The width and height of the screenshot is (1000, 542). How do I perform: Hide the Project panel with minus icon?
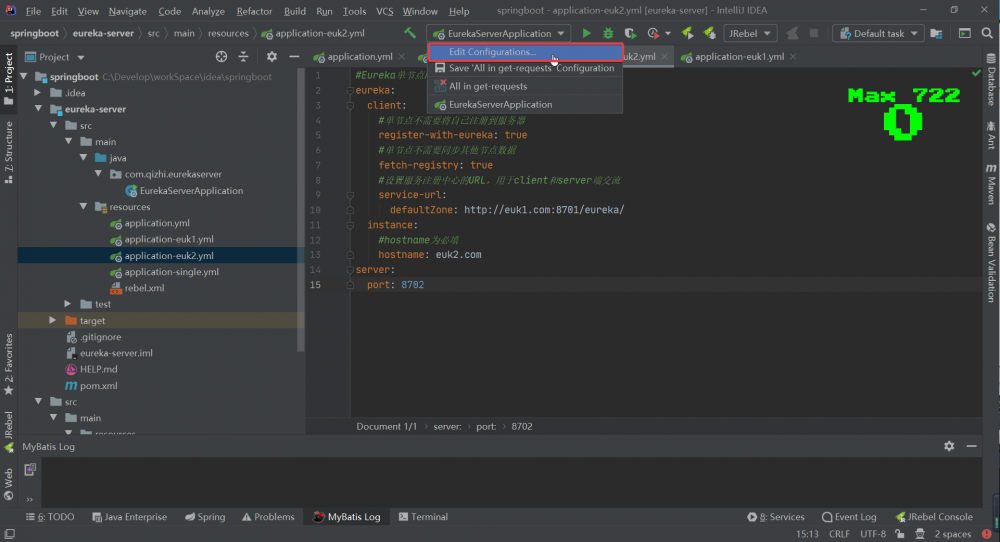(x=292, y=57)
